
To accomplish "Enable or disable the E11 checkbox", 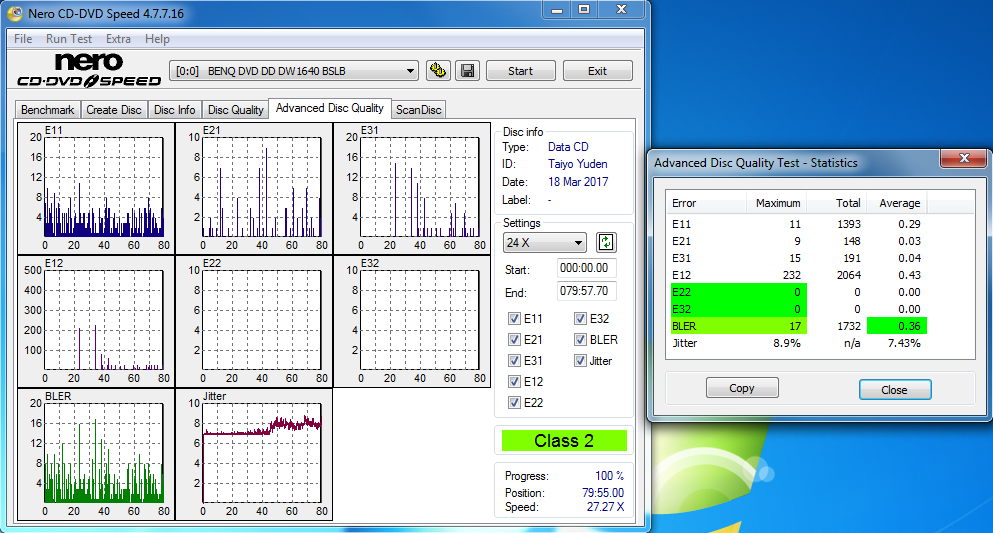I will (x=514, y=318).
